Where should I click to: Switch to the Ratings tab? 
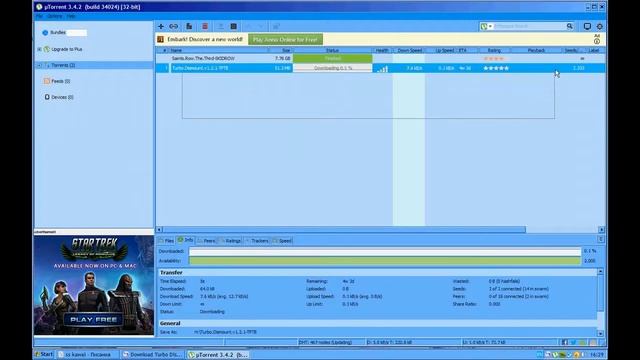[231, 241]
